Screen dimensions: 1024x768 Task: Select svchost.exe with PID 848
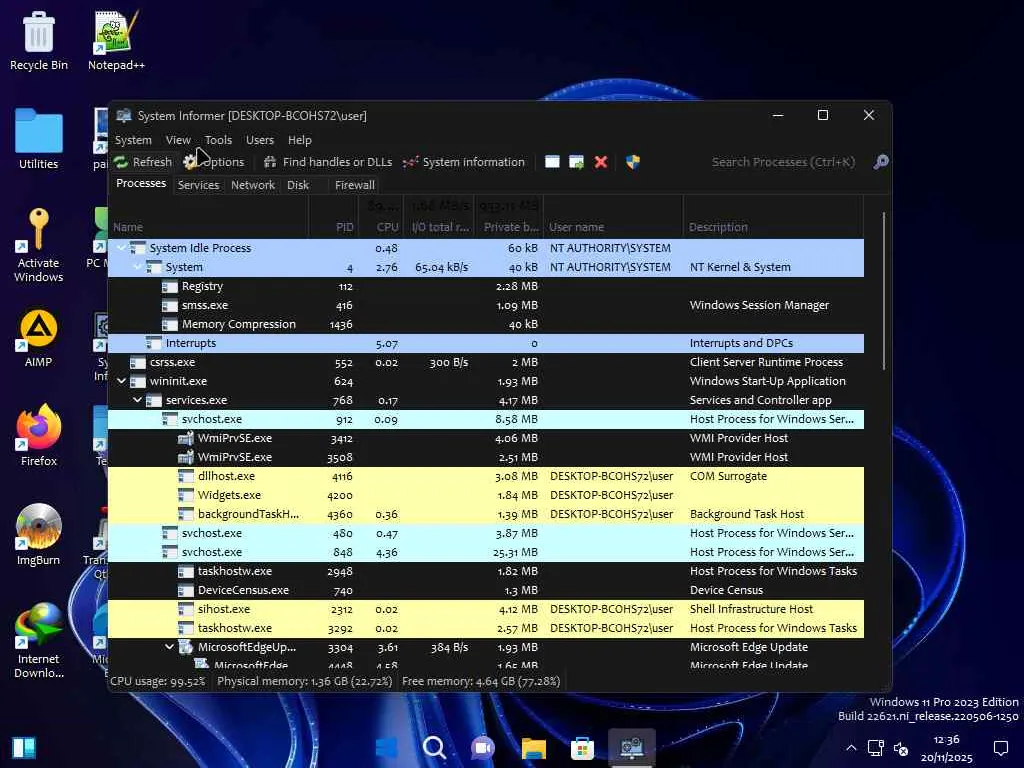click(x=486, y=552)
